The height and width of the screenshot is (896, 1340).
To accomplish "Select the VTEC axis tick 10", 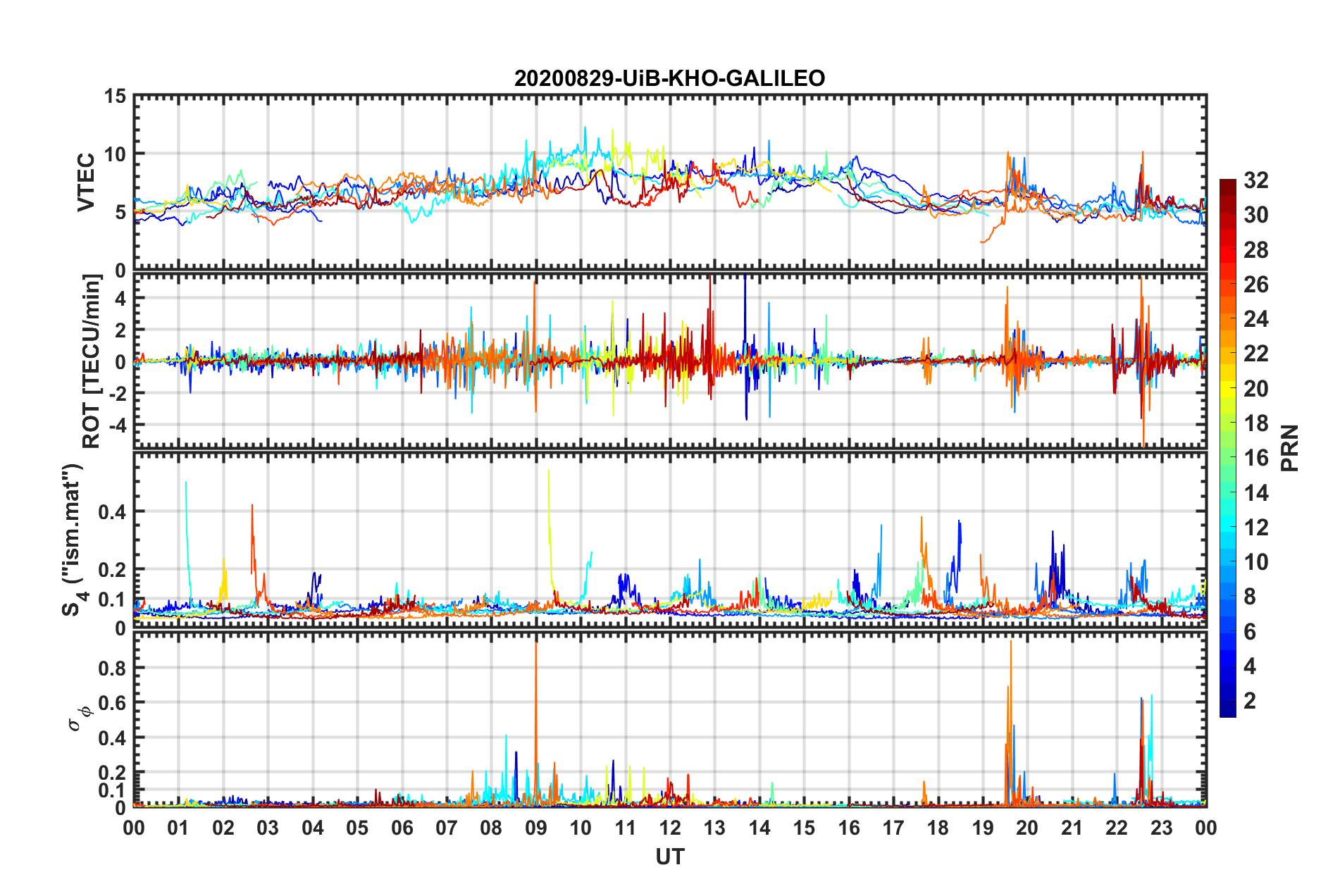I will coord(114,154).
